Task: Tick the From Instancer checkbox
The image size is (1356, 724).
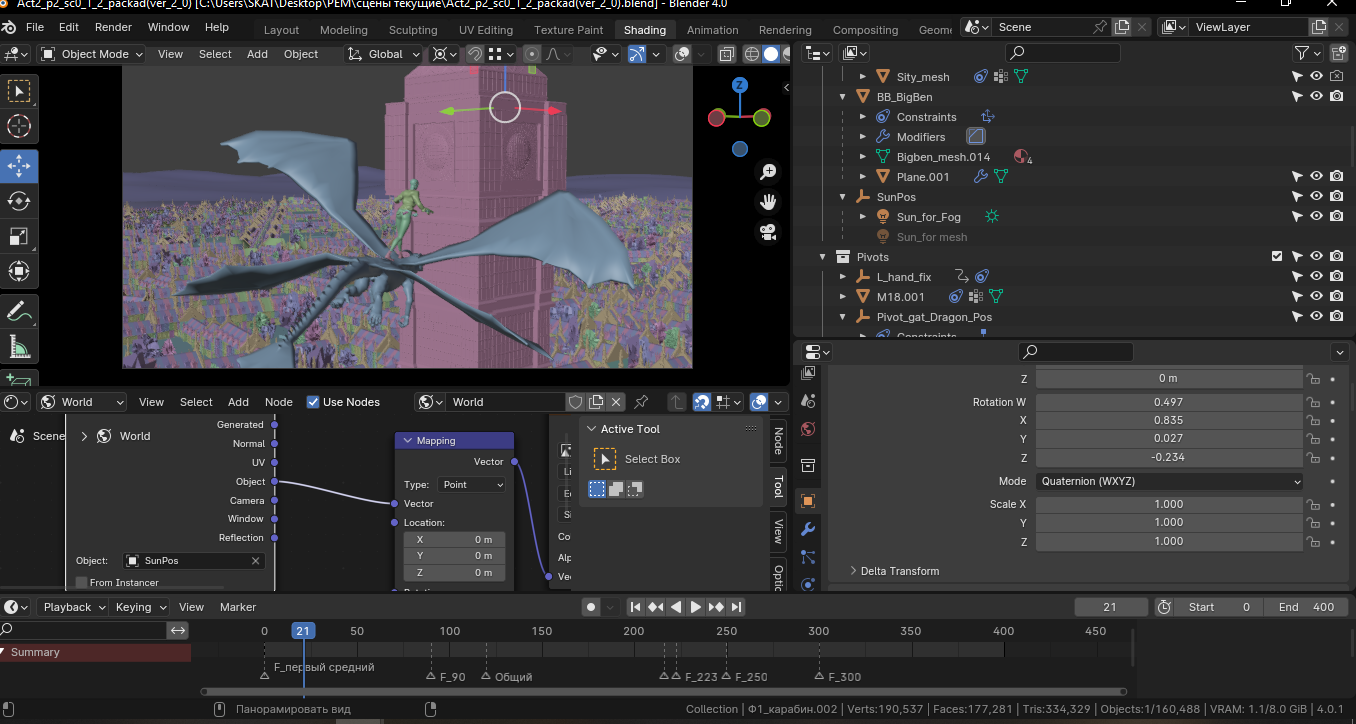Action: (82, 582)
